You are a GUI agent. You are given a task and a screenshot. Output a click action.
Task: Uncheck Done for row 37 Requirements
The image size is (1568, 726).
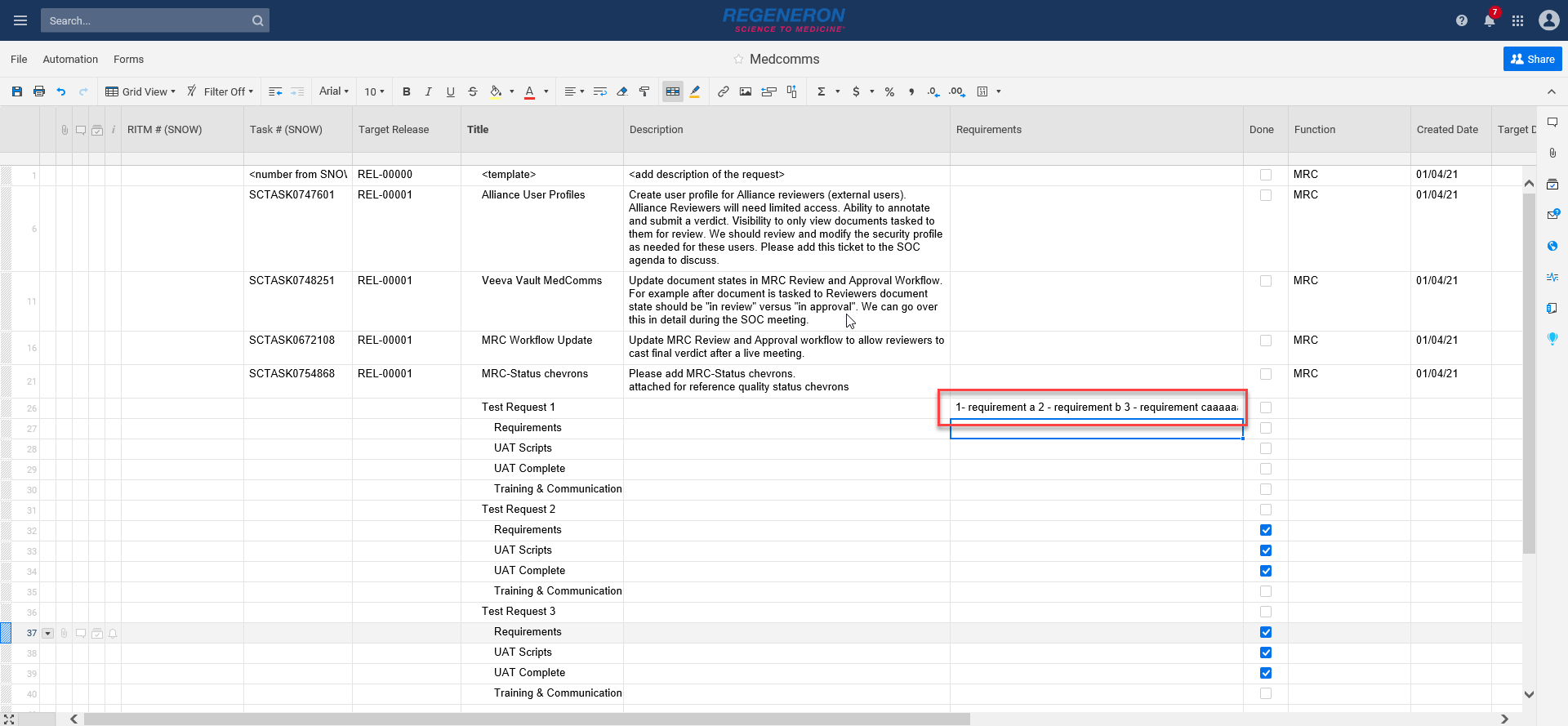pos(1266,632)
